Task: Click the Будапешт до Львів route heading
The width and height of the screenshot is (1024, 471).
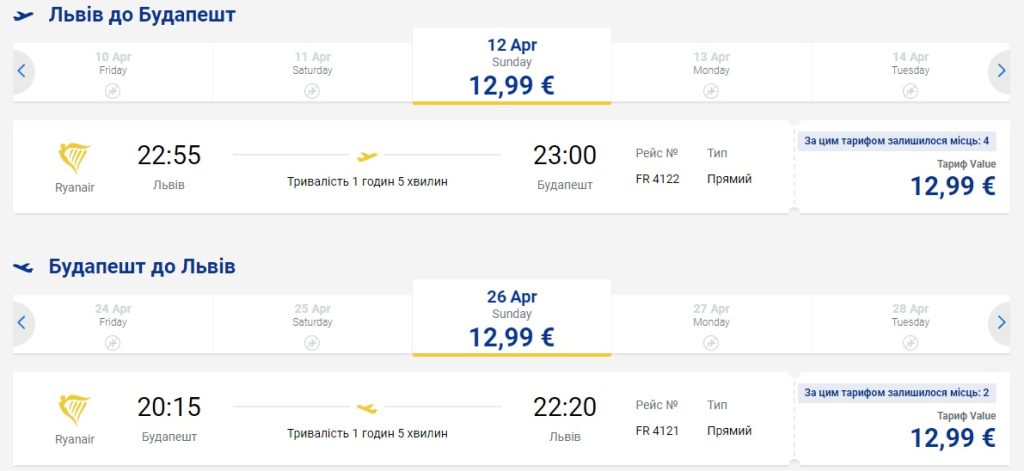Action: pos(142,267)
